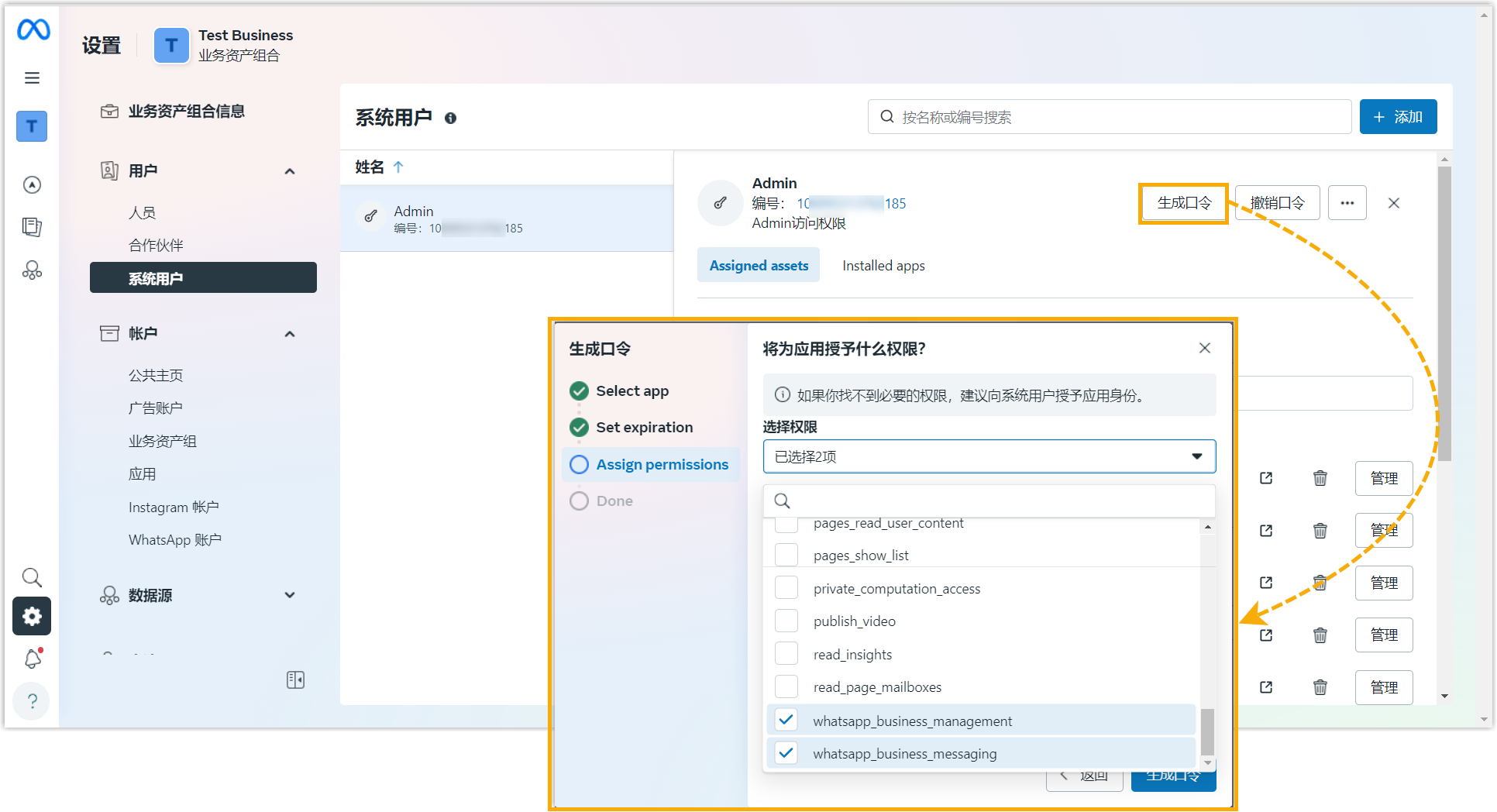The width and height of the screenshot is (1497, 812).
Task: Enable the read_insights permission checkbox
Action: (786, 654)
